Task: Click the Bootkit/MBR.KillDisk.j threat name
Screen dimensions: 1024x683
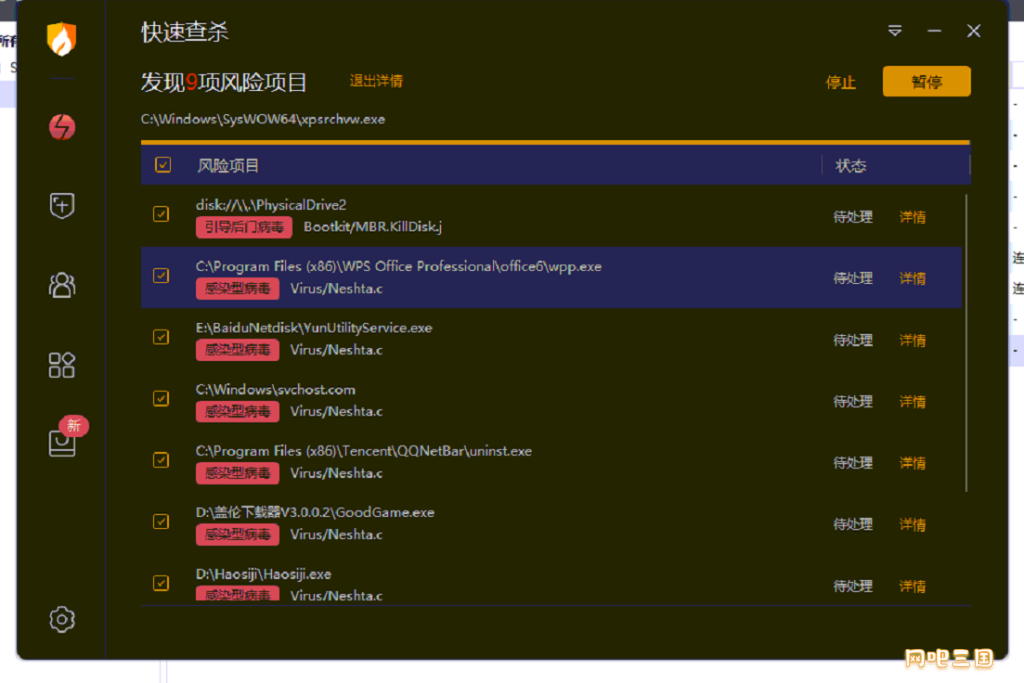Action: coord(373,227)
